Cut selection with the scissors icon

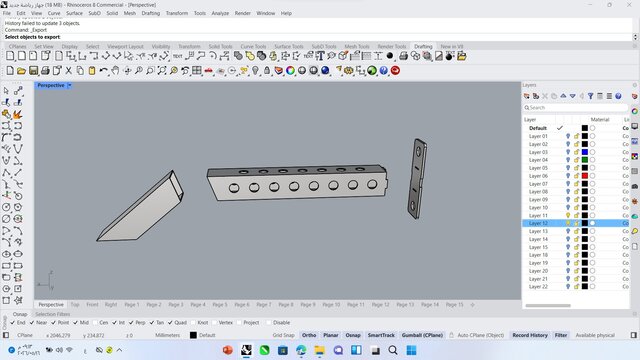point(69,71)
